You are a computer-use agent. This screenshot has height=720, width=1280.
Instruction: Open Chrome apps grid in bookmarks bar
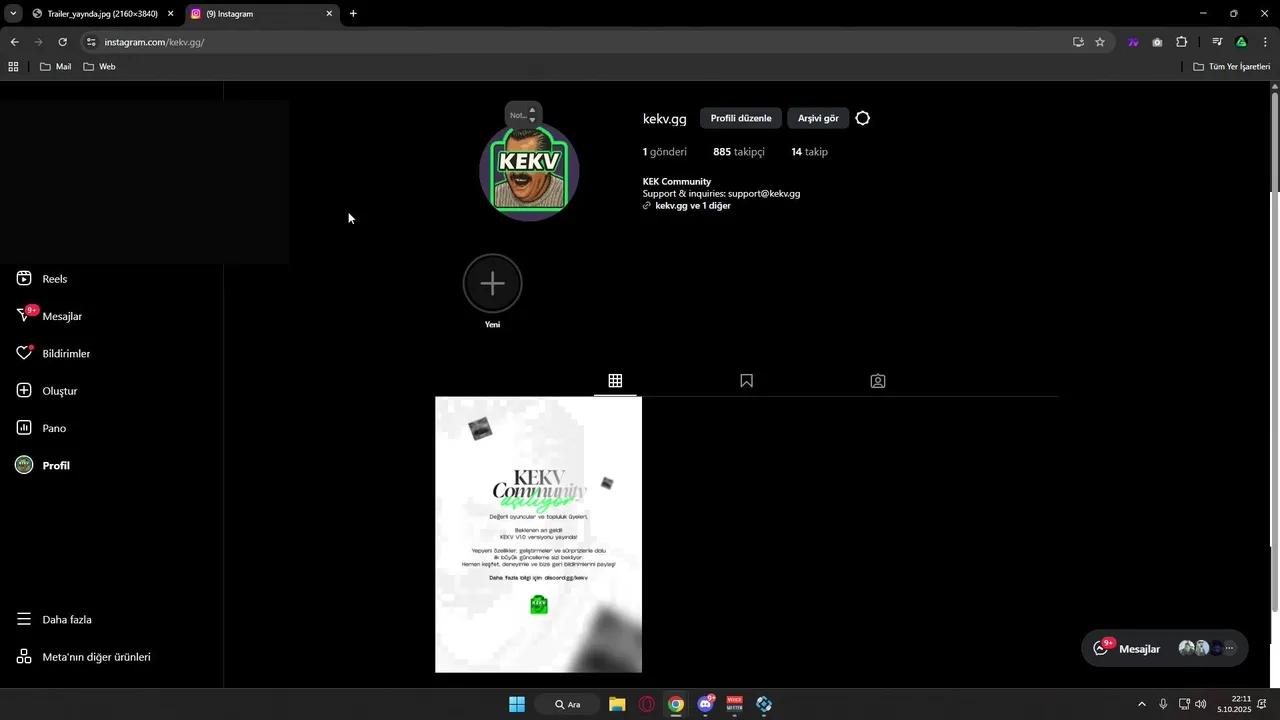coord(13,67)
